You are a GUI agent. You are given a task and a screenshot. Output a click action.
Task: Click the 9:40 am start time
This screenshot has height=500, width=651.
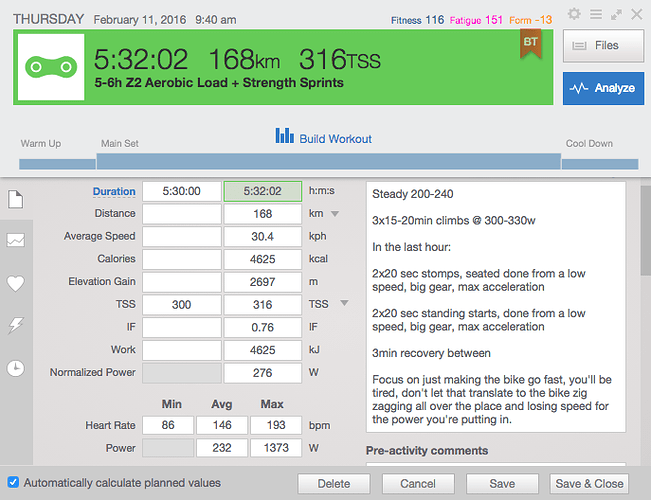pyautogui.click(x=216, y=20)
